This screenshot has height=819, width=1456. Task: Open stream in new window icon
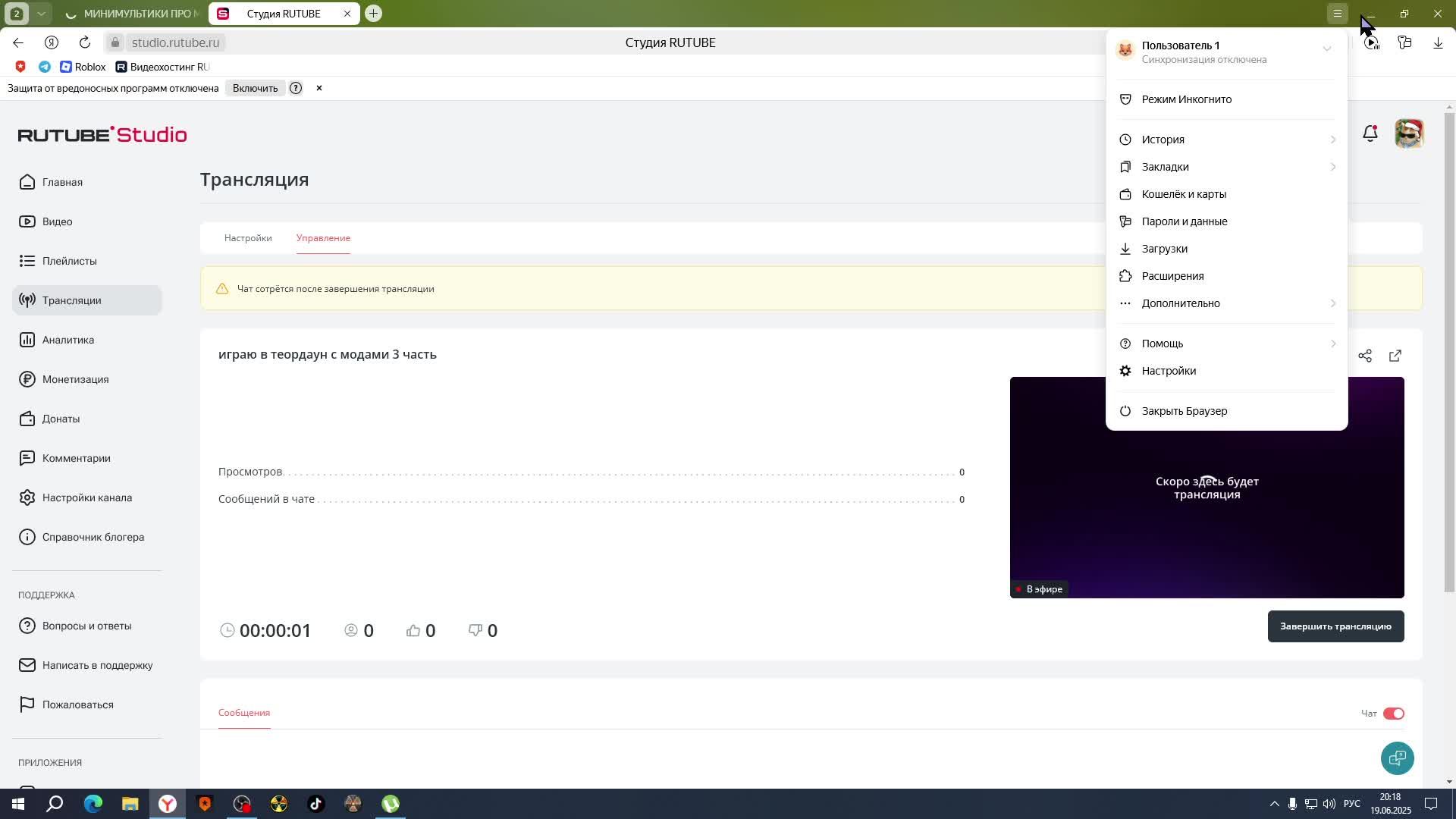(x=1395, y=356)
